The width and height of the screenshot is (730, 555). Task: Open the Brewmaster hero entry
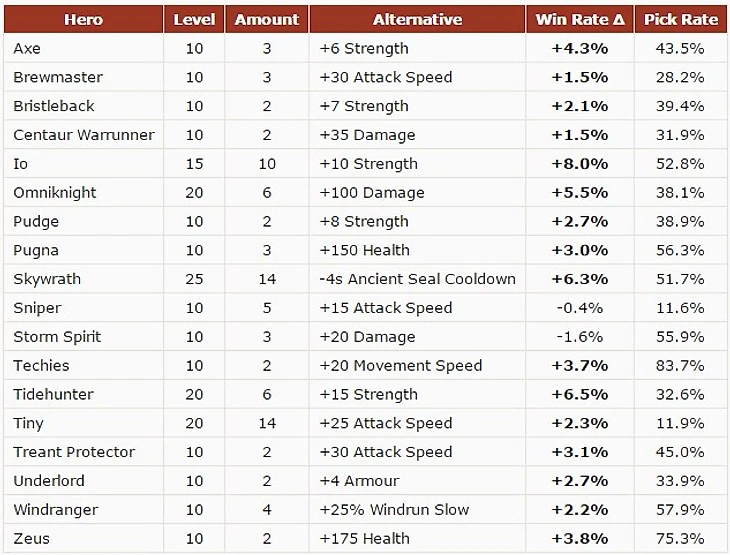click(x=58, y=77)
